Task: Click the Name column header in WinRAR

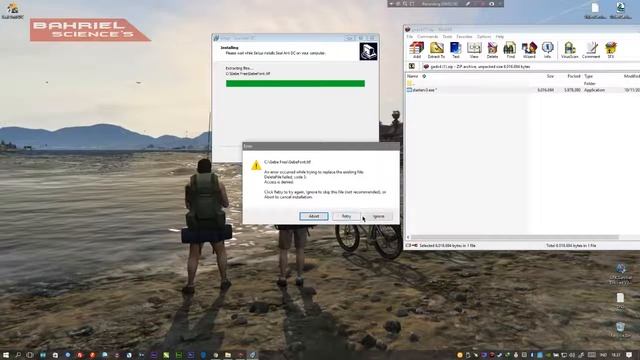Action: tap(412, 76)
